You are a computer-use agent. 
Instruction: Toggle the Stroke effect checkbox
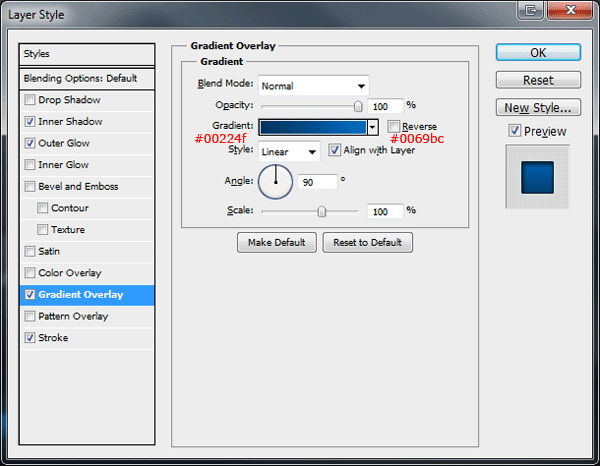[30, 338]
